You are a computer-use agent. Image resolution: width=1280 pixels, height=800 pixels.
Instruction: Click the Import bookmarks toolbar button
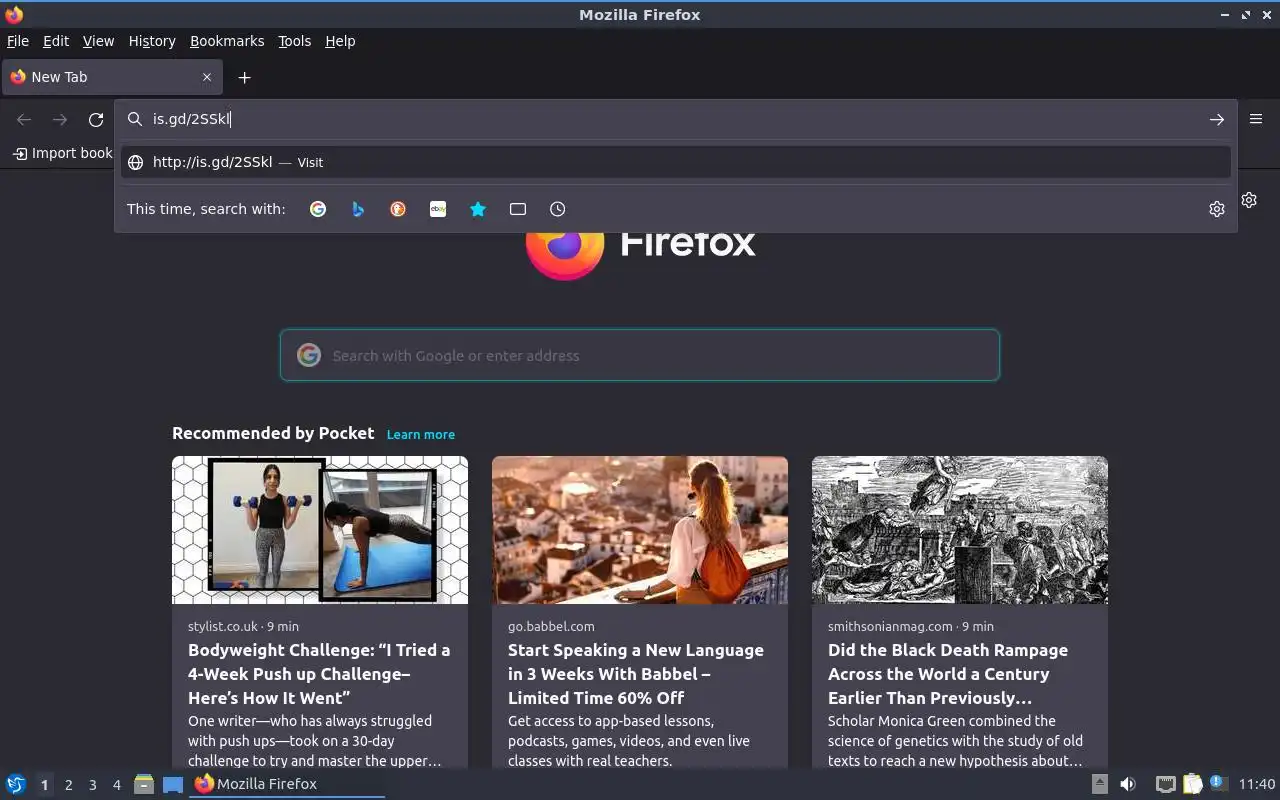(62, 153)
